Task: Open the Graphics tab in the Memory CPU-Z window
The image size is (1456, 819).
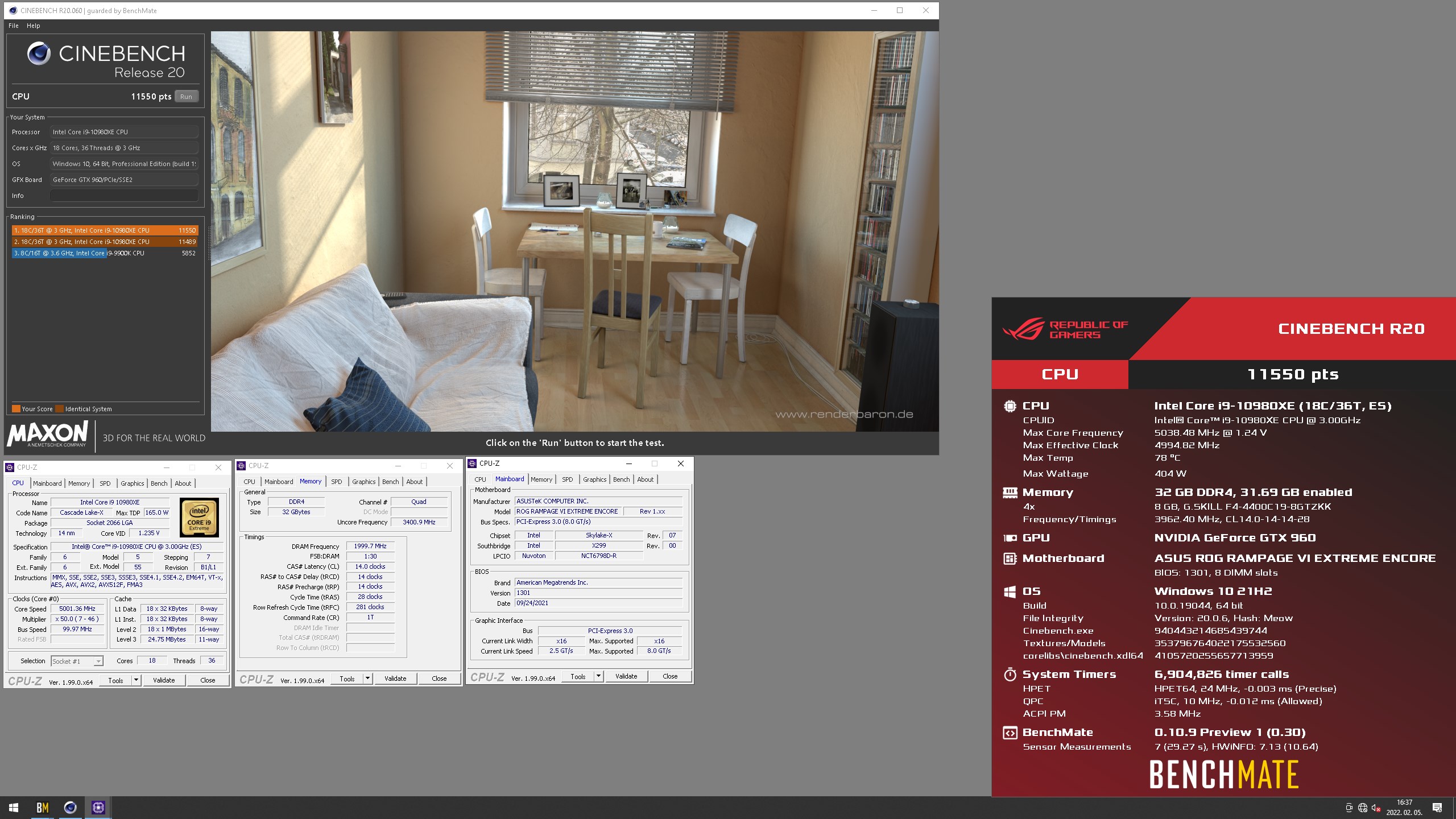Action: pyautogui.click(x=364, y=482)
